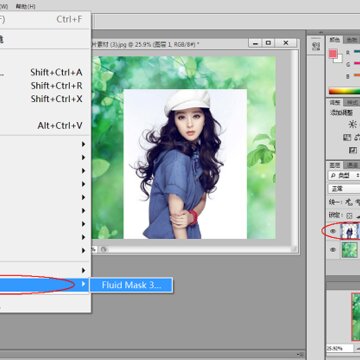Click the green background layer thumbnail
The width and height of the screenshot is (360, 360).
350,250
